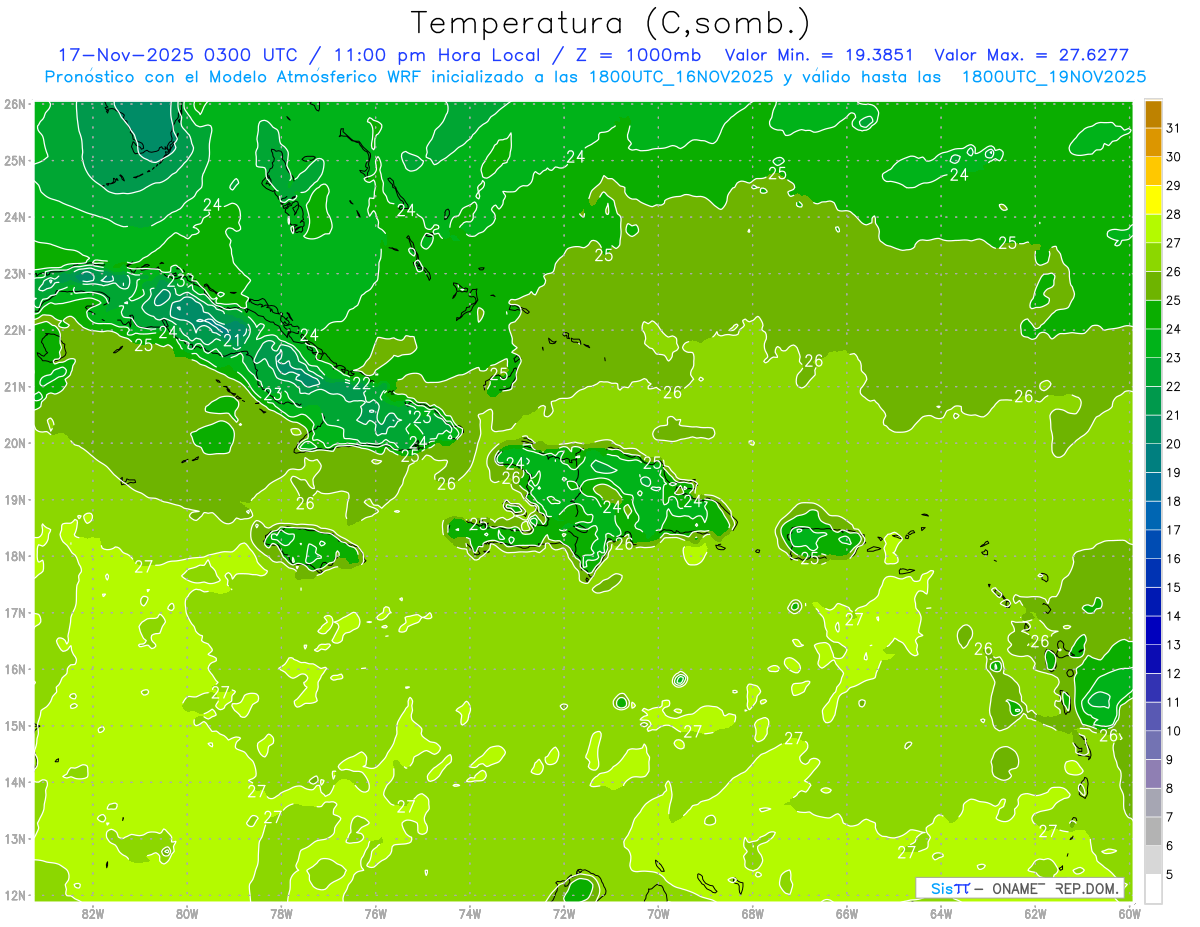Click the "12N" latitude axis label
Image resolution: width=1200 pixels, height=927 pixels.
pos(15,895)
